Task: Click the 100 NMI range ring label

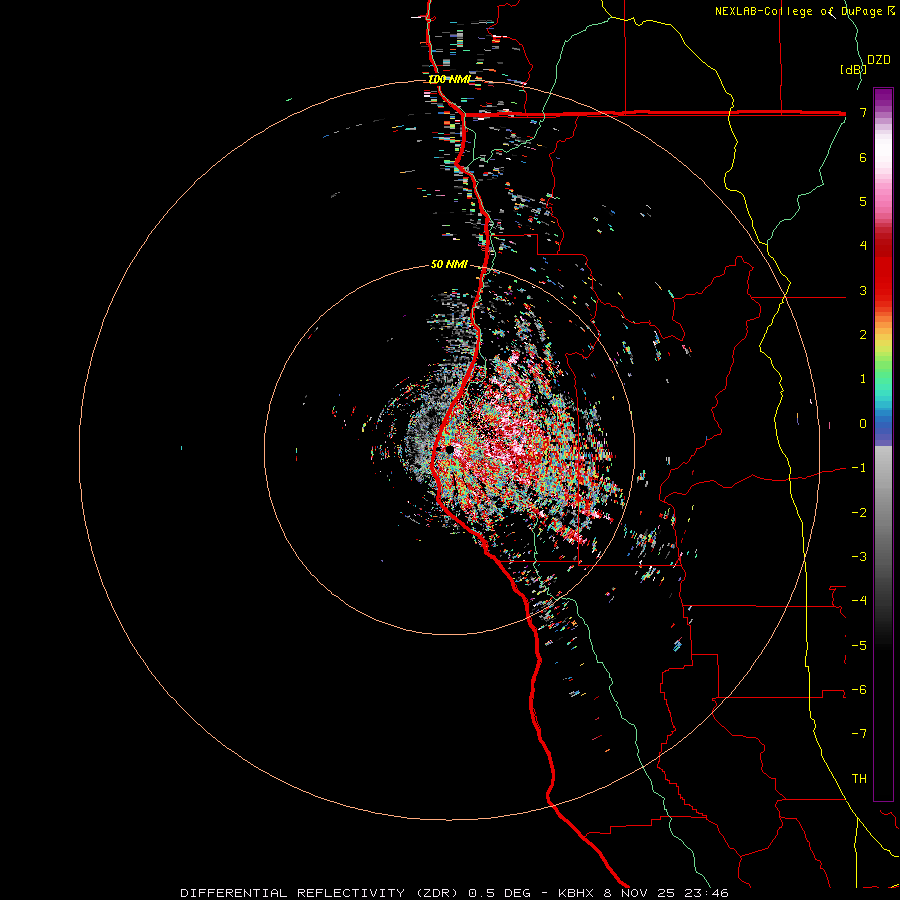Action: [x=450, y=79]
